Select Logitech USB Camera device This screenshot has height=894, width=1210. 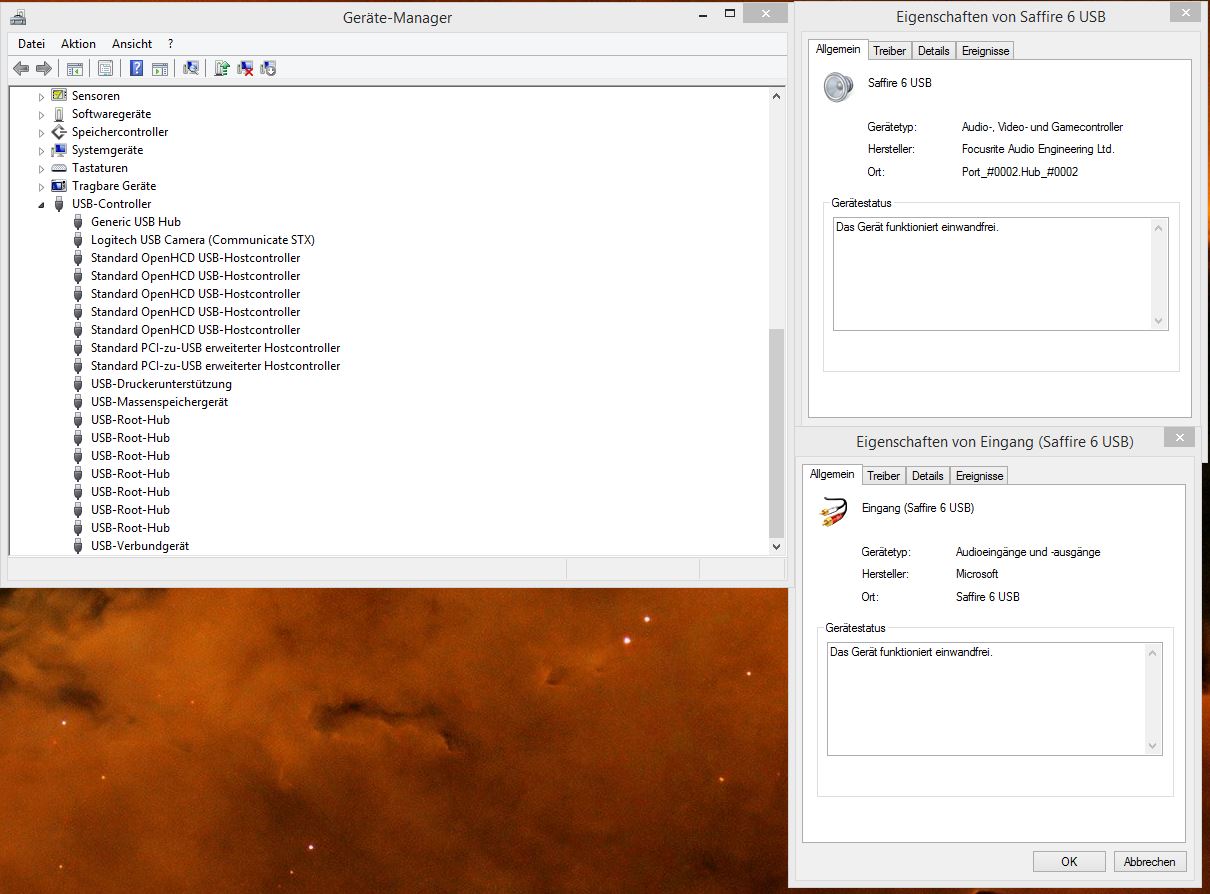coord(202,240)
